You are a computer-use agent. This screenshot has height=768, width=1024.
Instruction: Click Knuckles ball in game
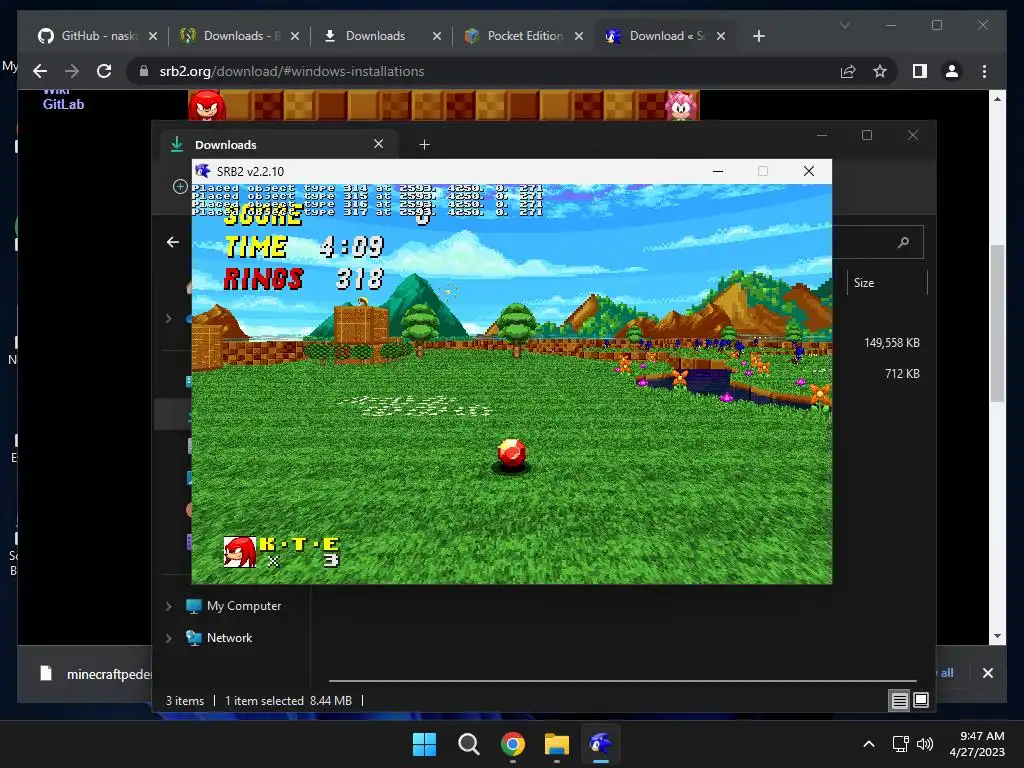[x=511, y=453]
